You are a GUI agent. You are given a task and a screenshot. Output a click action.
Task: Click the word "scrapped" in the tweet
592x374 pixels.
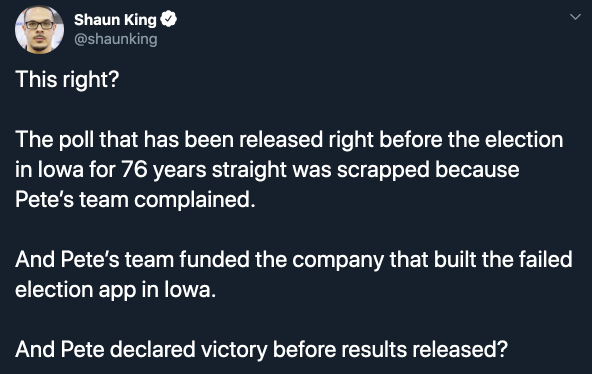383,170
